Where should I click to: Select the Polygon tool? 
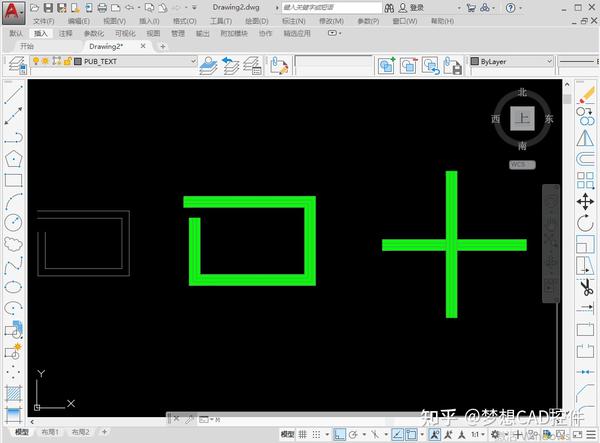[x=13, y=158]
